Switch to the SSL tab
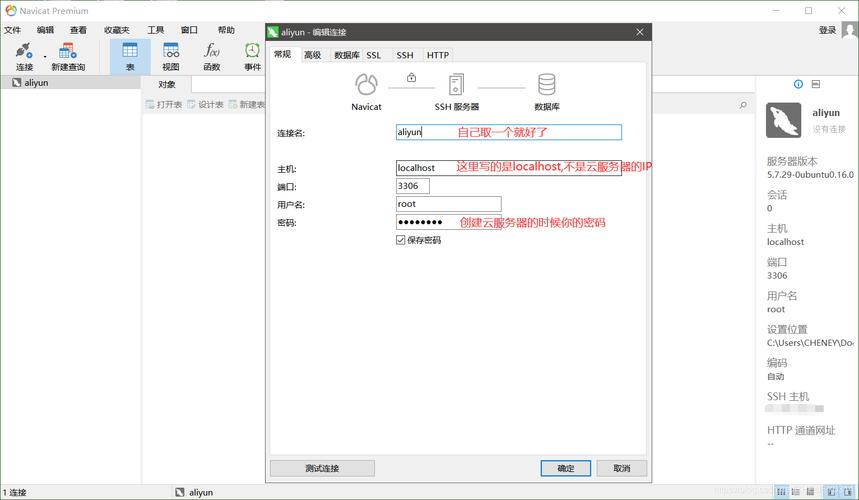This screenshot has width=859, height=500. [374, 55]
